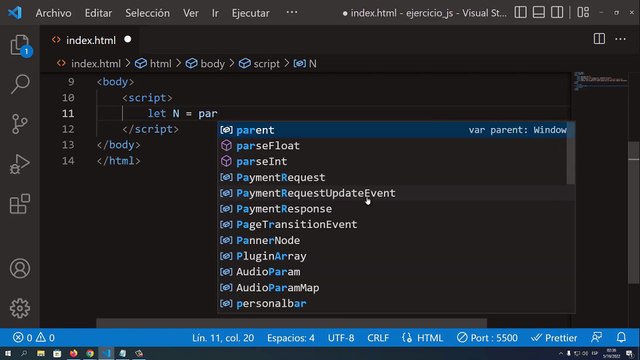Open the Explorer view in activity bar

20,45
